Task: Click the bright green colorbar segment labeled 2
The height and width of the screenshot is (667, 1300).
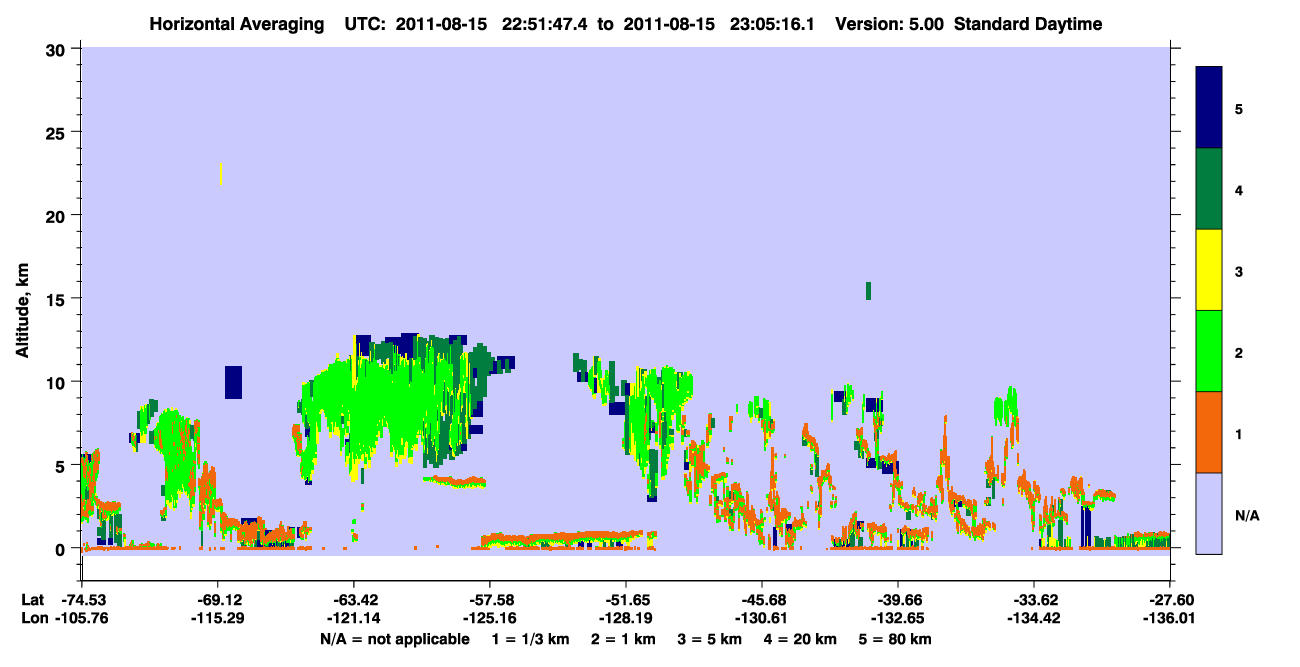Action: [x=1209, y=351]
